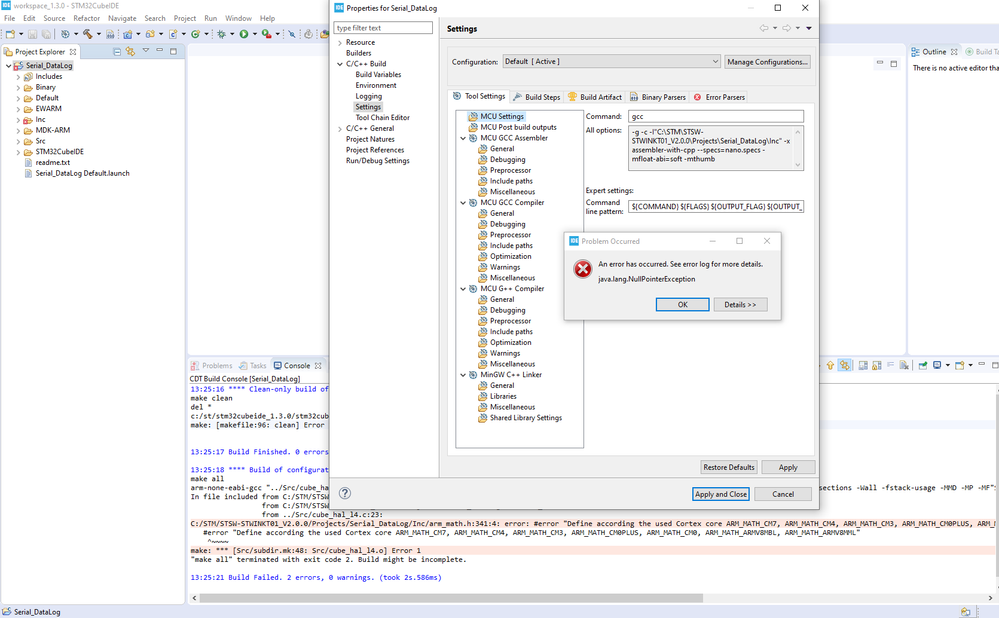
Task: Minimize the Project Explorer panel
Action: 159,51
